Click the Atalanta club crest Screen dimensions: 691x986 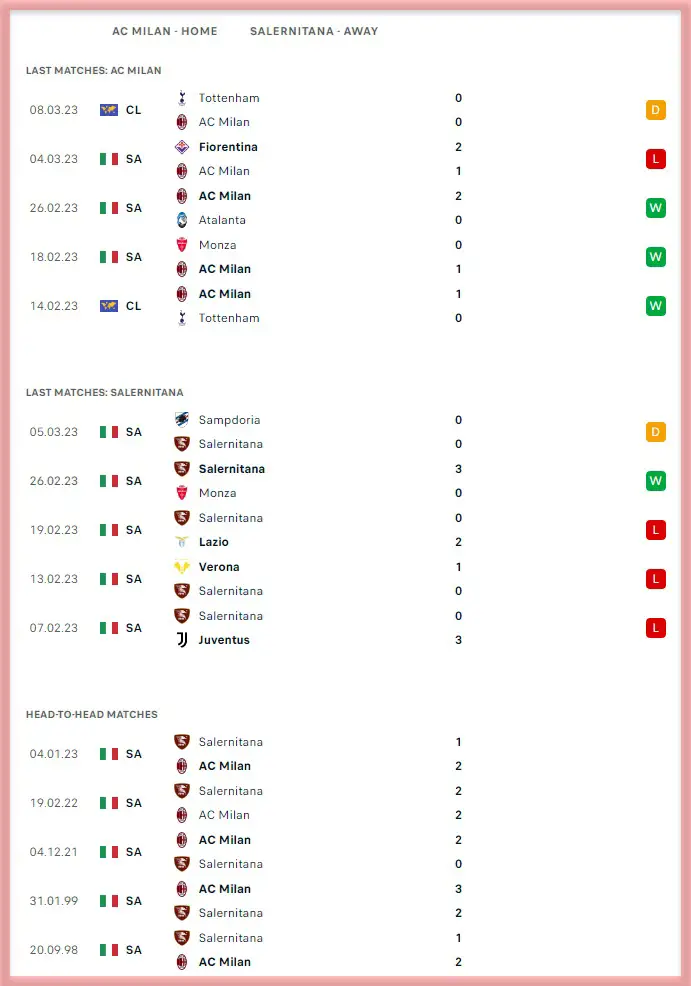coord(182,220)
